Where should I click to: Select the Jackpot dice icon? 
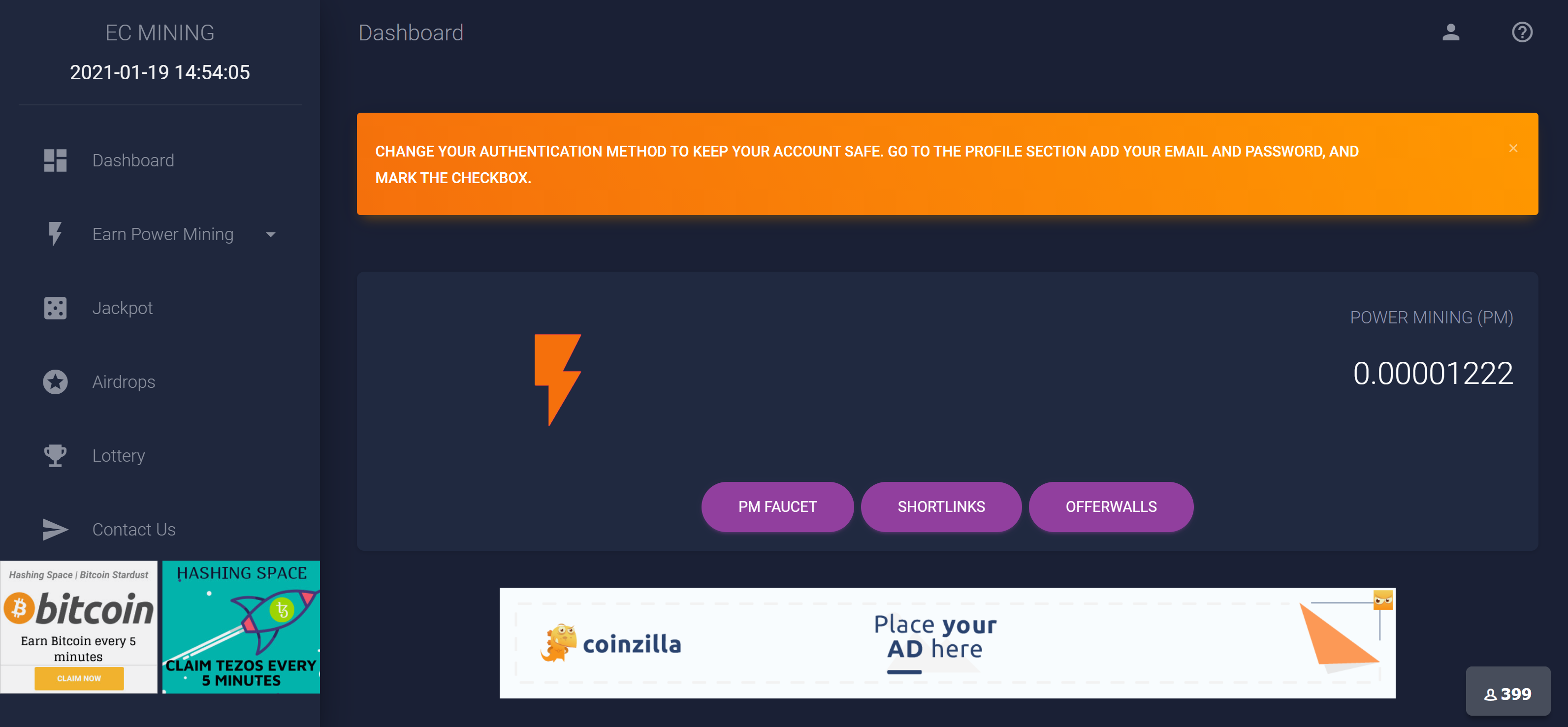(x=55, y=308)
